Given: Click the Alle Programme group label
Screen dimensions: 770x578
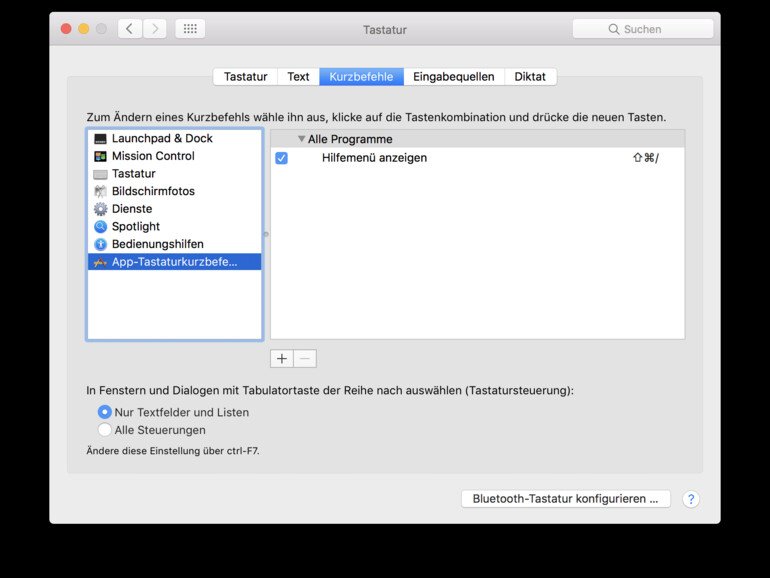Looking at the screenshot, I should tap(350, 139).
